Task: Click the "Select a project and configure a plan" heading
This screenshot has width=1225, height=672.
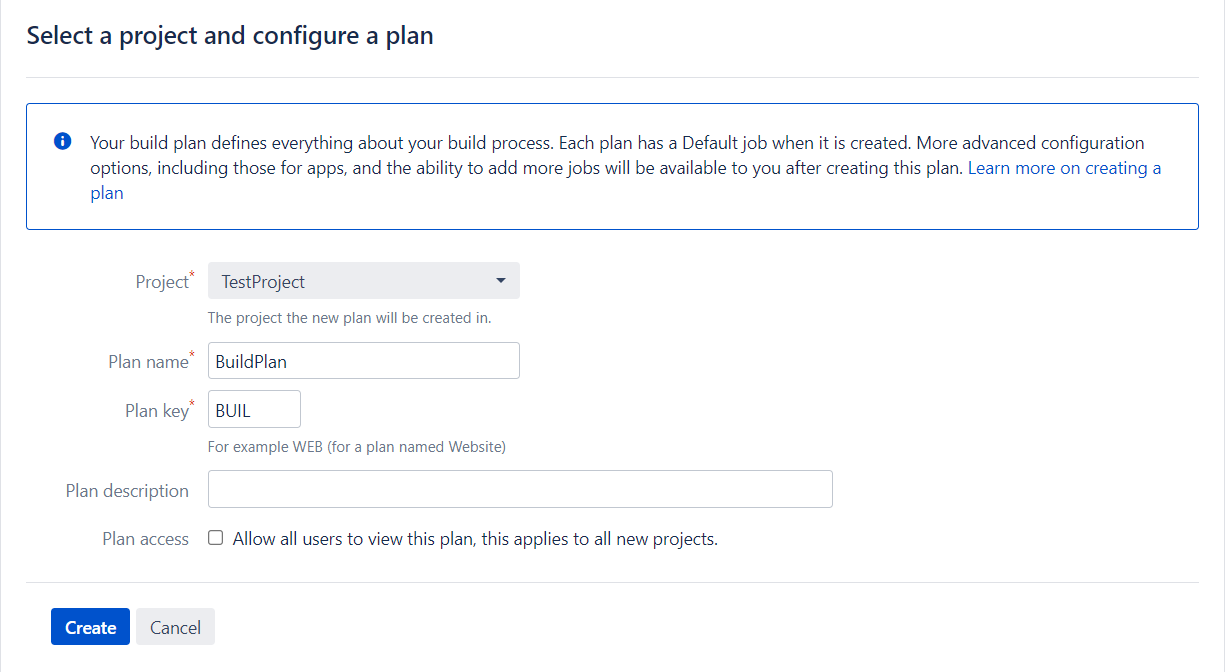Action: point(230,36)
